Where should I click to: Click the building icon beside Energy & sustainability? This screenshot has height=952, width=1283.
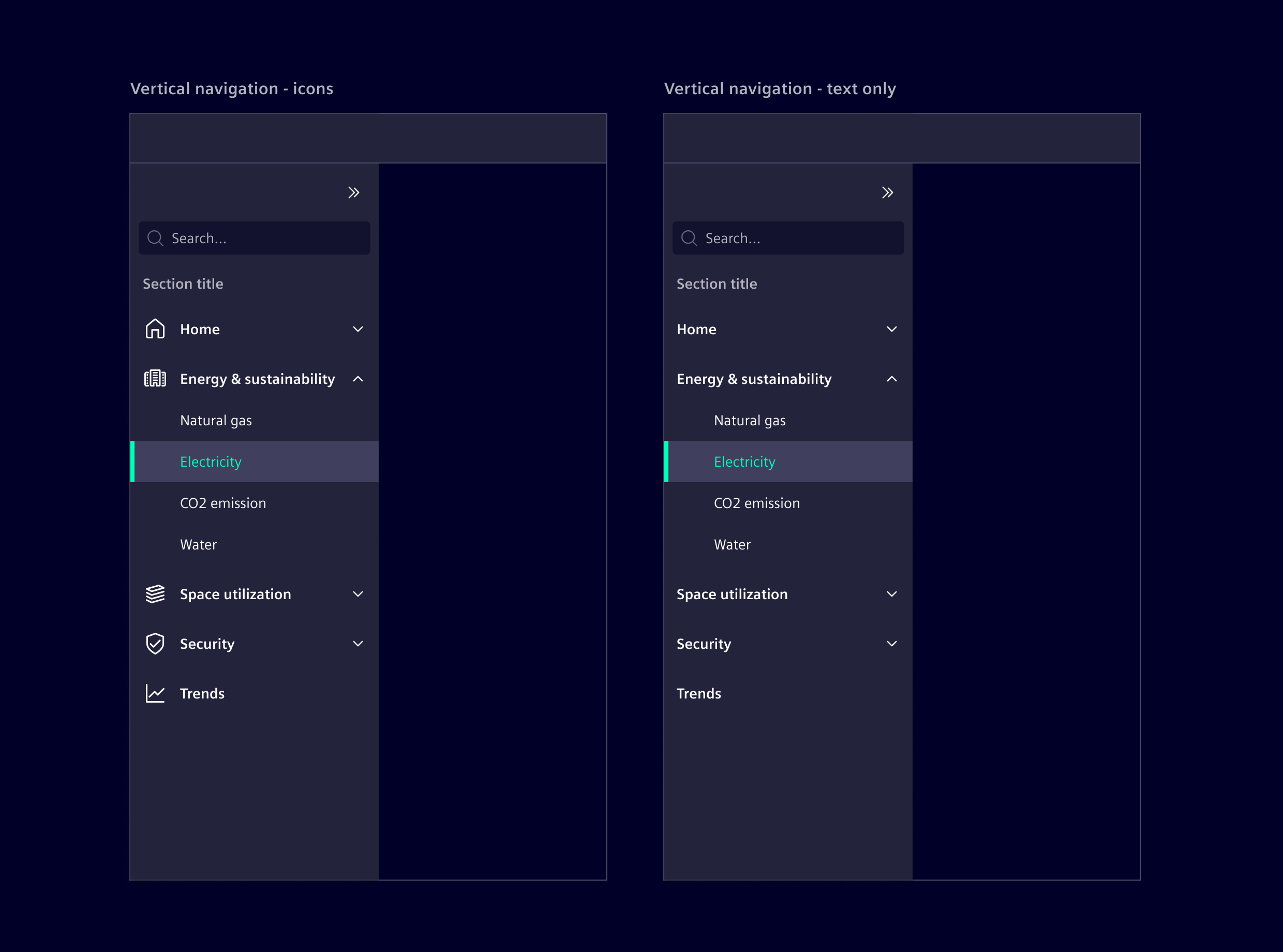point(155,379)
